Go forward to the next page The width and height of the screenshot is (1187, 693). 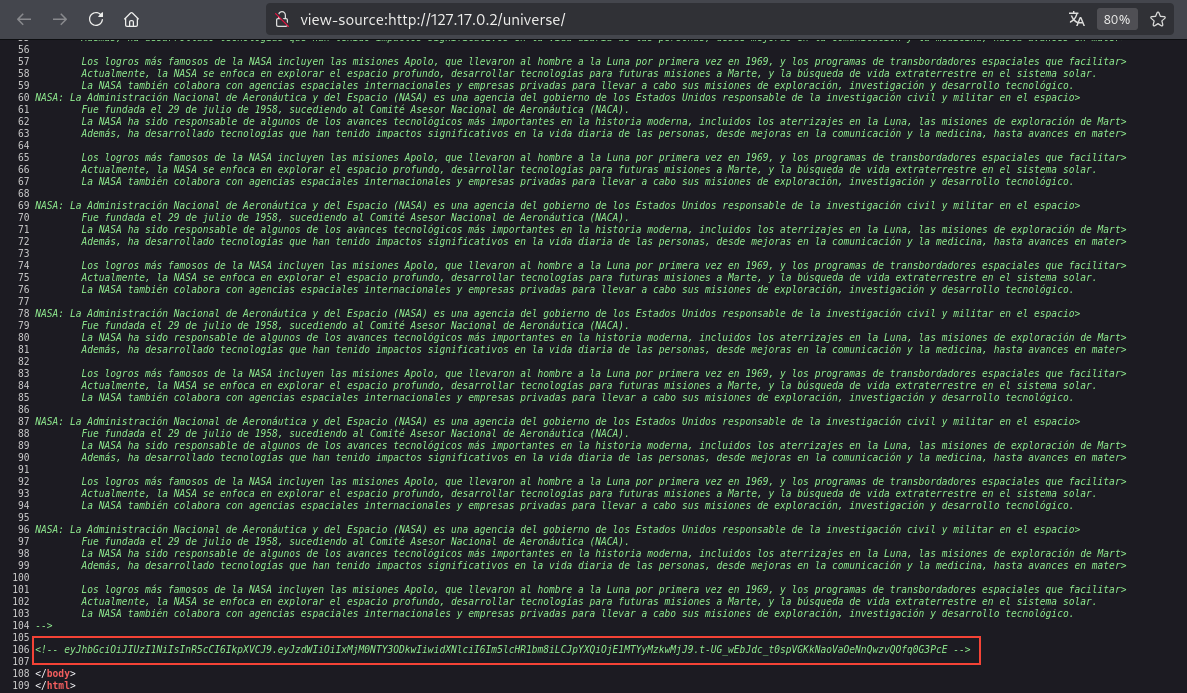[x=60, y=20]
